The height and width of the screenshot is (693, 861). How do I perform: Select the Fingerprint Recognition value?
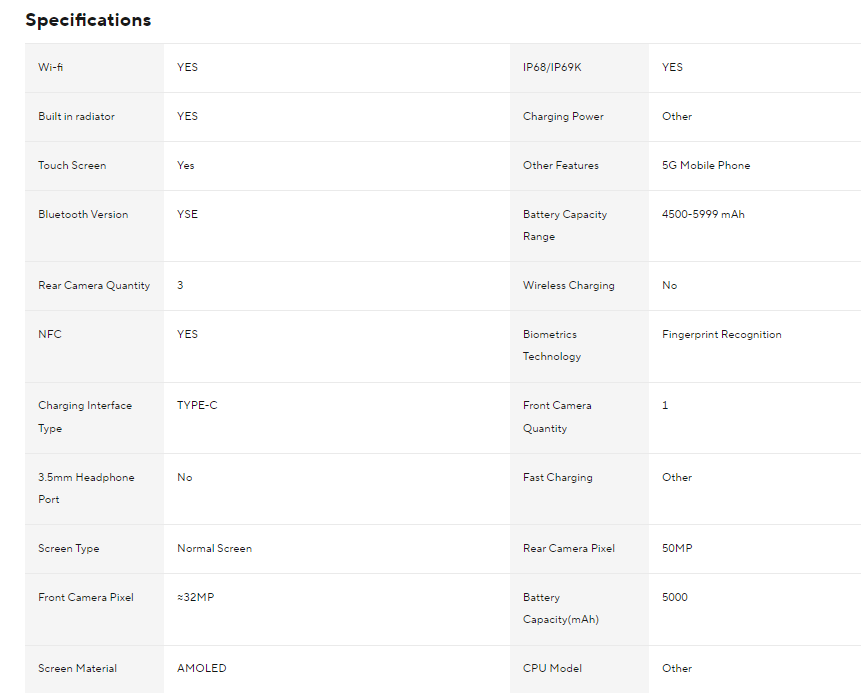point(722,334)
